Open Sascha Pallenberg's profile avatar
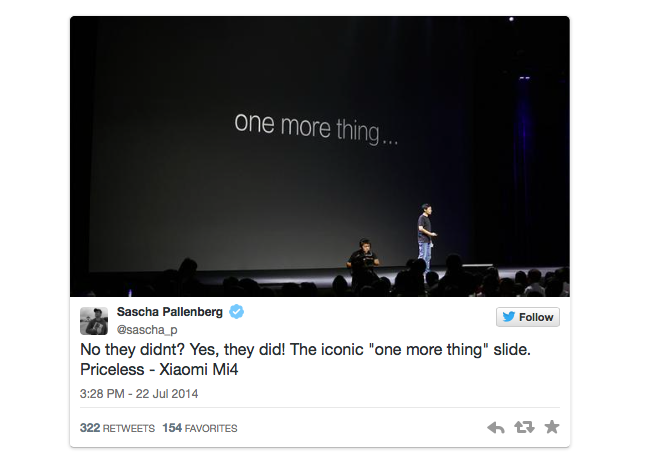 coord(94,320)
